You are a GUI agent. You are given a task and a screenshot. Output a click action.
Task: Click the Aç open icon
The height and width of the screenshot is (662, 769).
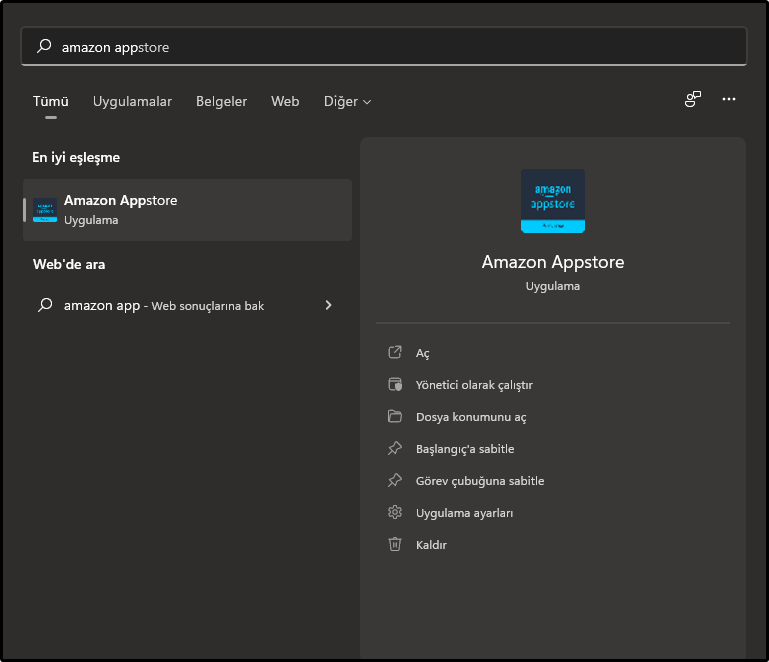pyautogui.click(x=395, y=353)
